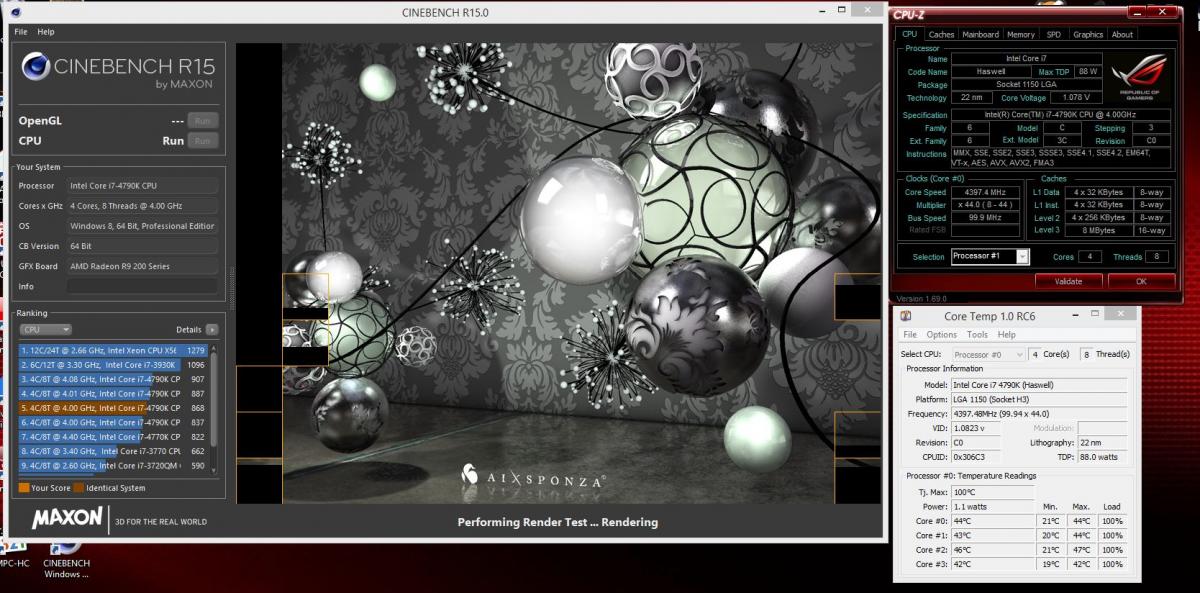Switch to the About tab in CPU-Z

coord(1122,34)
